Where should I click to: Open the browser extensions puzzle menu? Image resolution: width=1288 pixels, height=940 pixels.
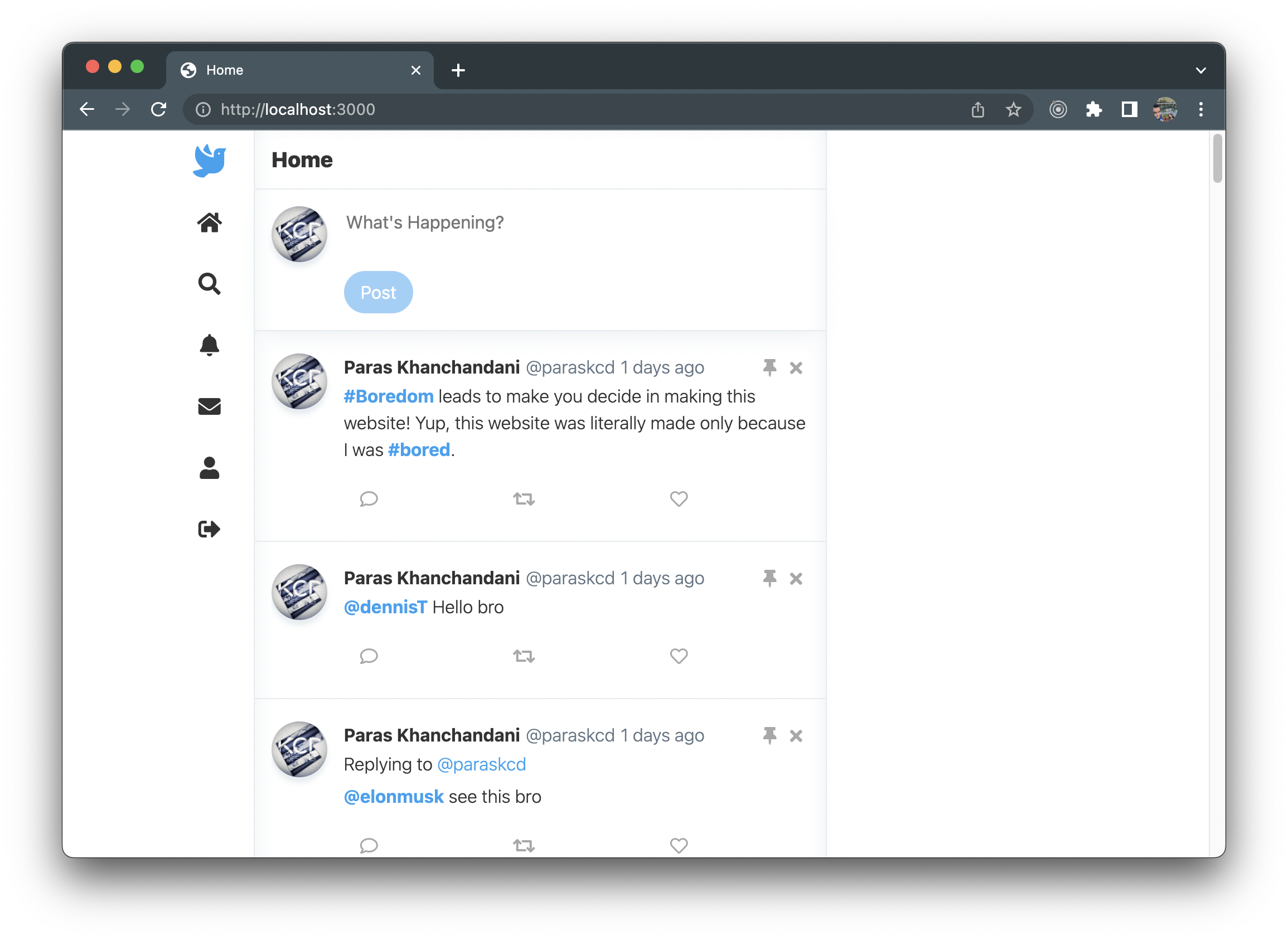tap(1093, 109)
